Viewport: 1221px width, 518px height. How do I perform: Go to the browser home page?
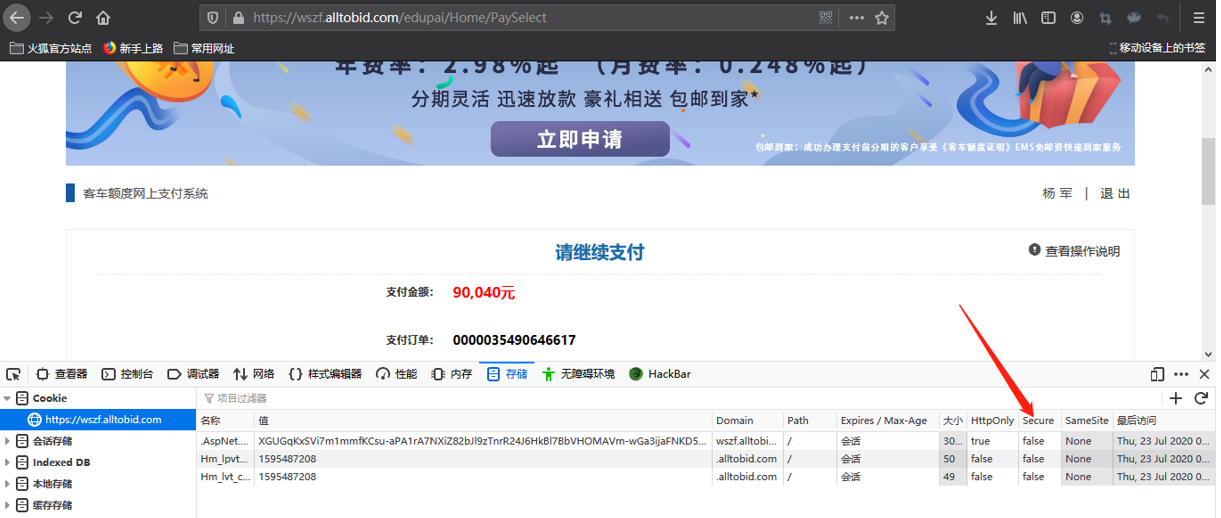click(103, 18)
